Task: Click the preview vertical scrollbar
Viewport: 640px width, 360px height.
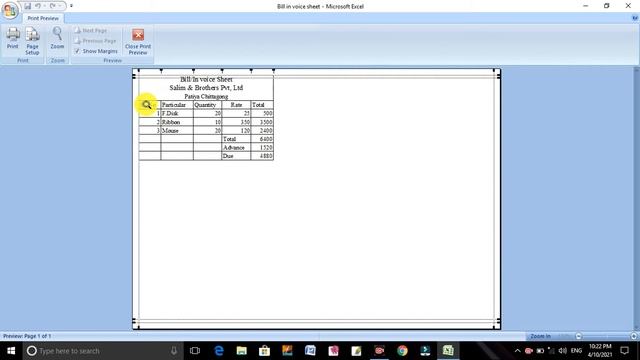Action: pos(636,198)
